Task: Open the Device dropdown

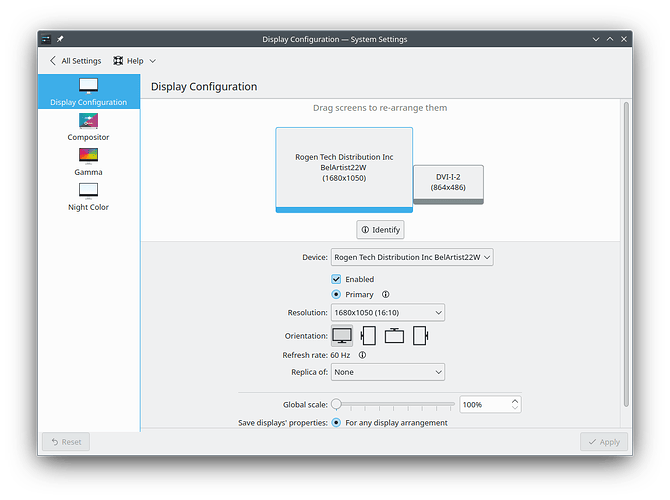Action: (x=412, y=257)
